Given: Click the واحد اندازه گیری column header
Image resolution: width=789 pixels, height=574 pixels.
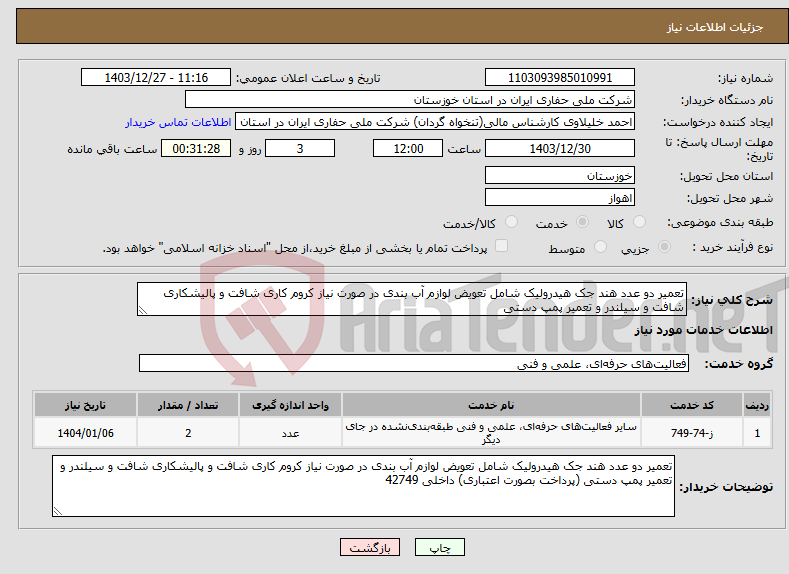Looking at the screenshot, I should point(290,405).
